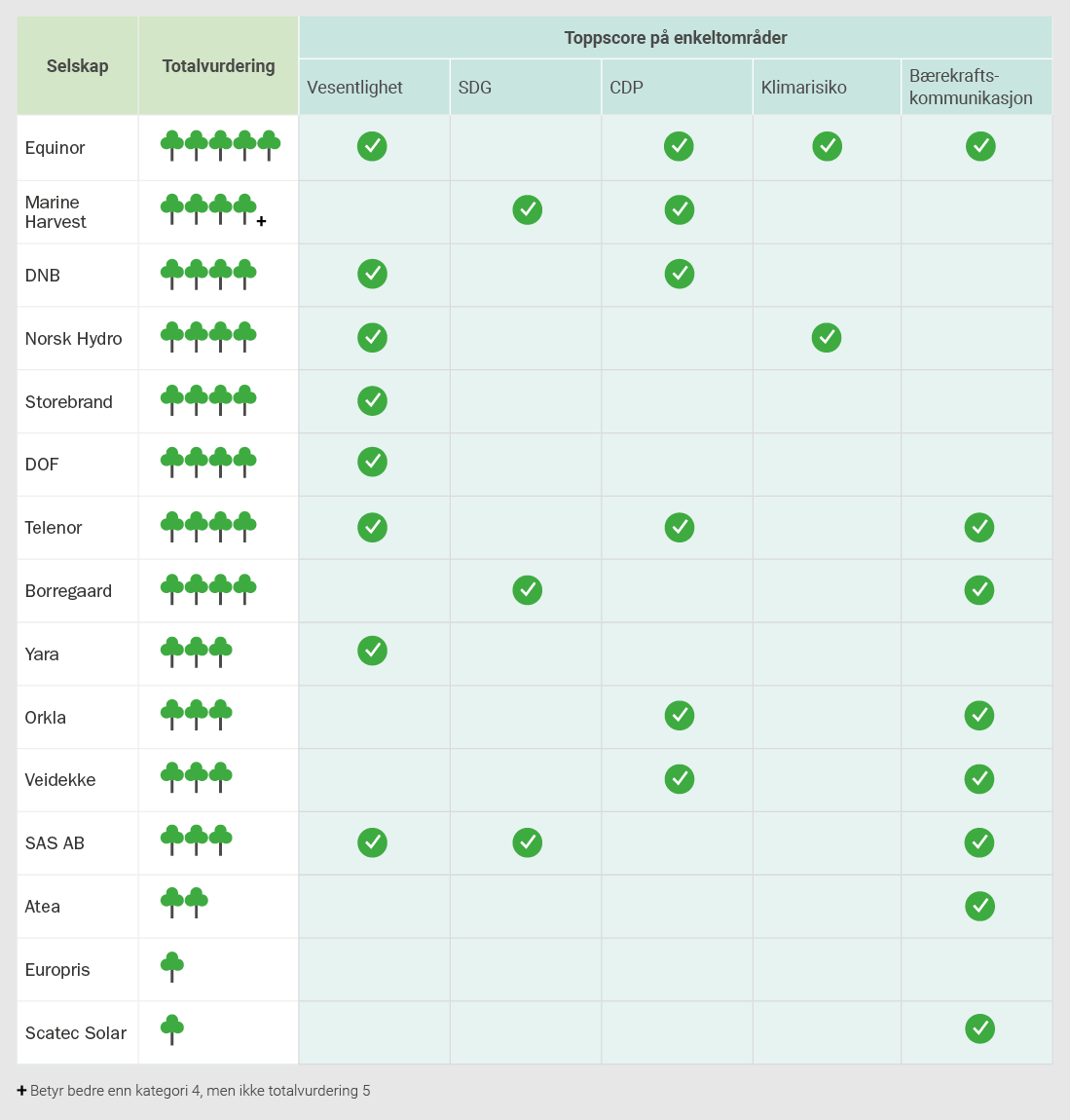The image size is (1070, 1120).
Task: Click Veidekke's CDP checkmark
Action: 680,778
